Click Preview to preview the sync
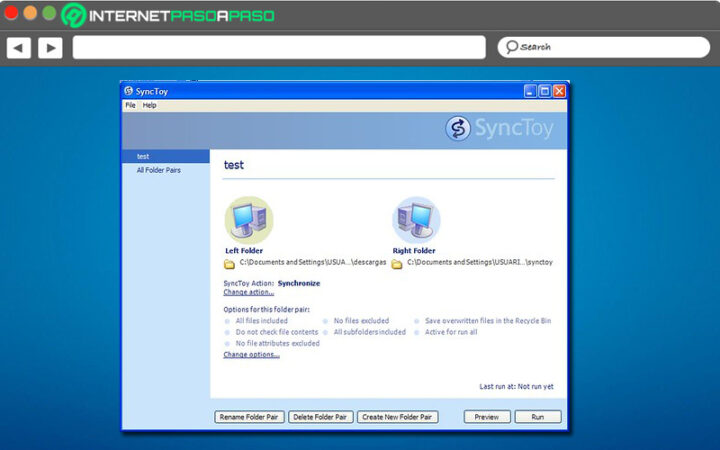720x450 pixels. 486,416
